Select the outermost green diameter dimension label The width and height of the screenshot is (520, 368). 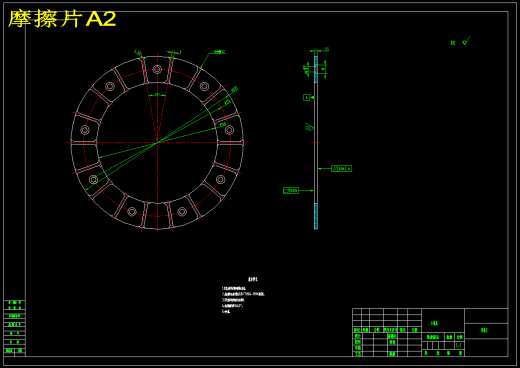(235, 89)
